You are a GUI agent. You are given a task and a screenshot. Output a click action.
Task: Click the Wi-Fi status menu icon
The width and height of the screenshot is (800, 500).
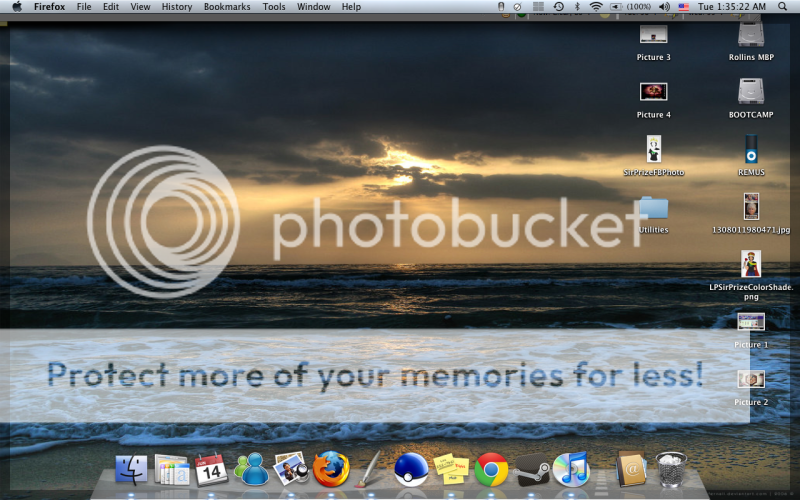pyautogui.click(x=596, y=7)
